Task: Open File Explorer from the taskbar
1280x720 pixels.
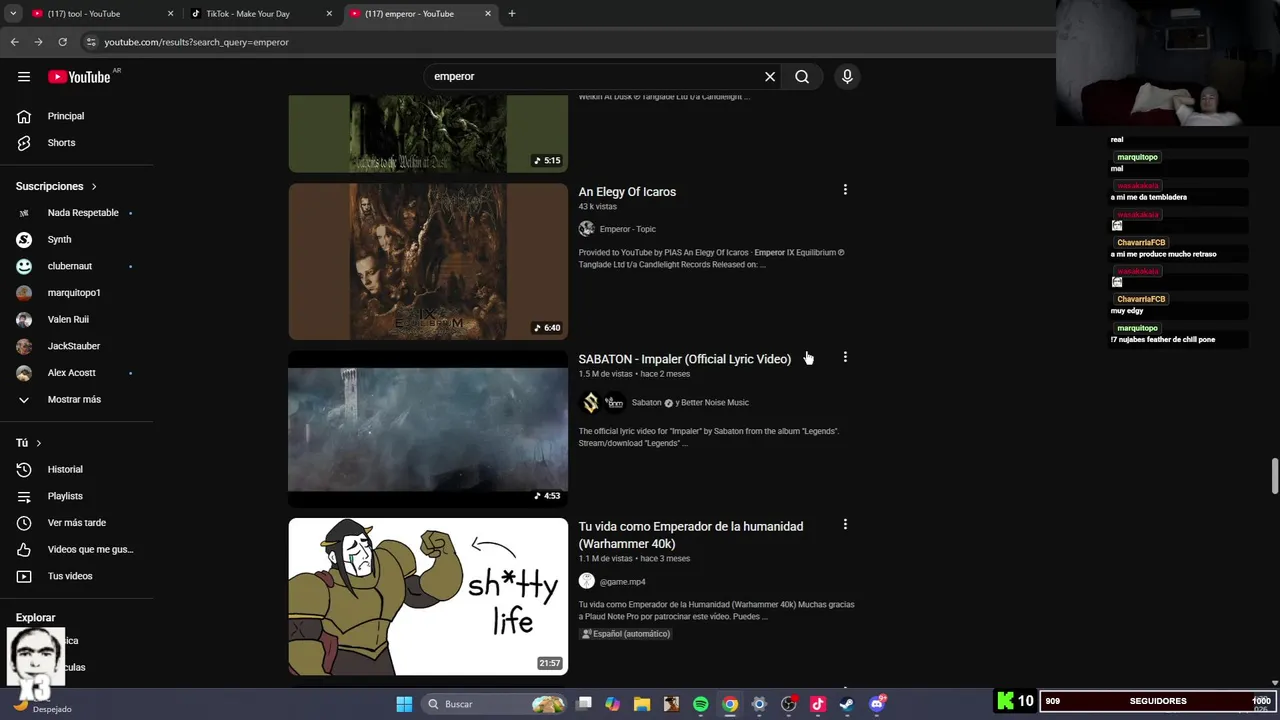Action: pyautogui.click(x=642, y=704)
